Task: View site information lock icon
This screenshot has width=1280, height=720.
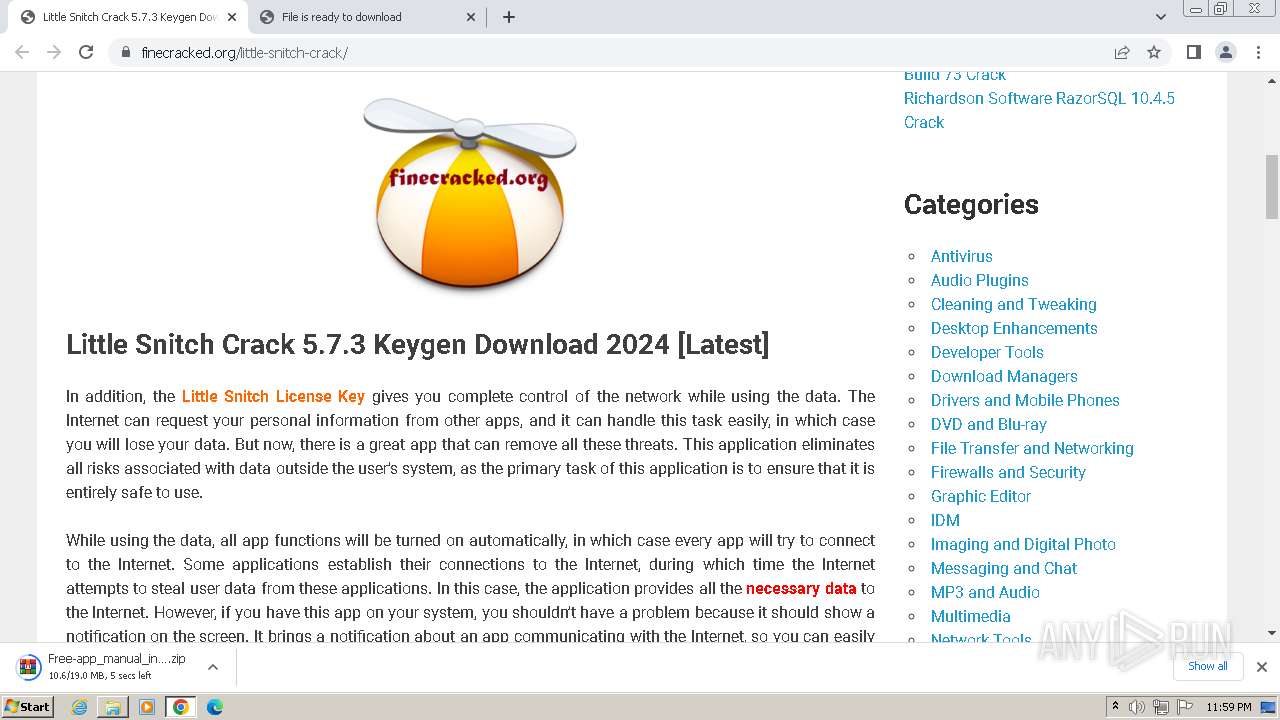Action: pyautogui.click(x=125, y=52)
